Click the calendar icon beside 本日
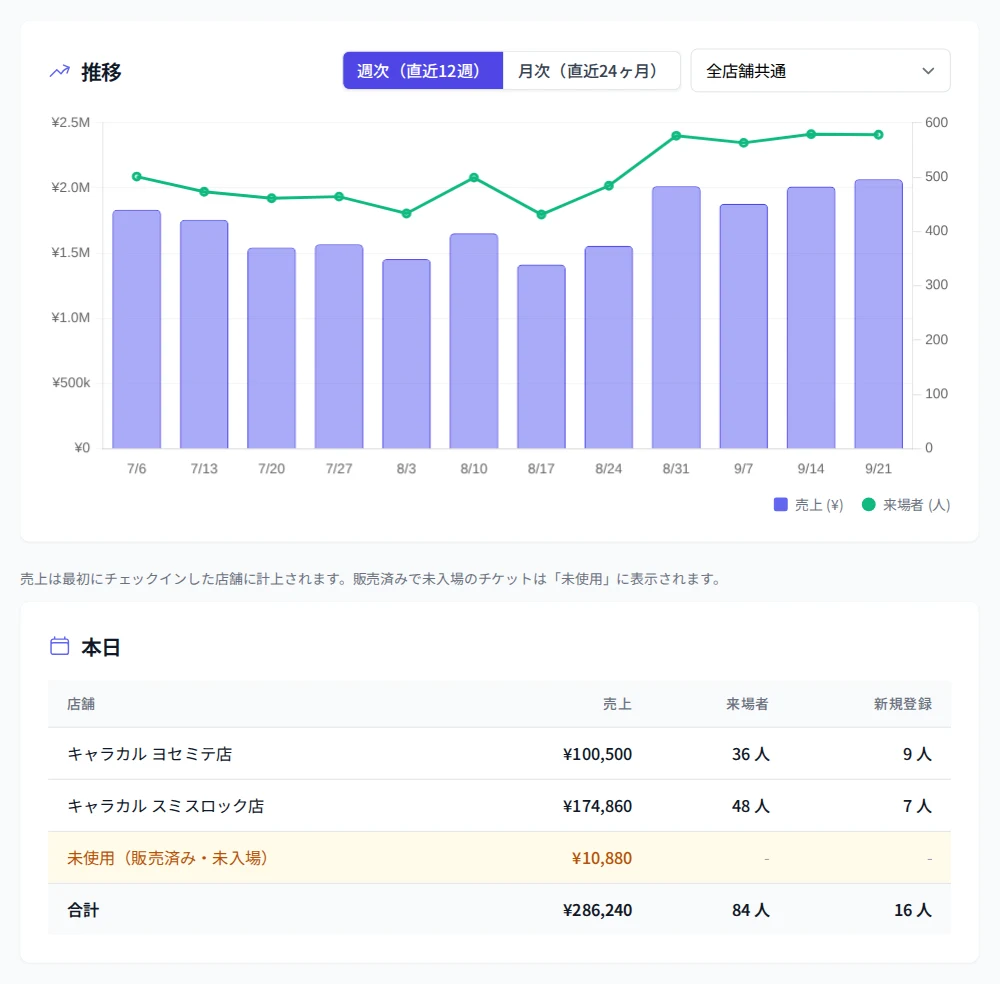1000x984 pixels. [60, 646]
